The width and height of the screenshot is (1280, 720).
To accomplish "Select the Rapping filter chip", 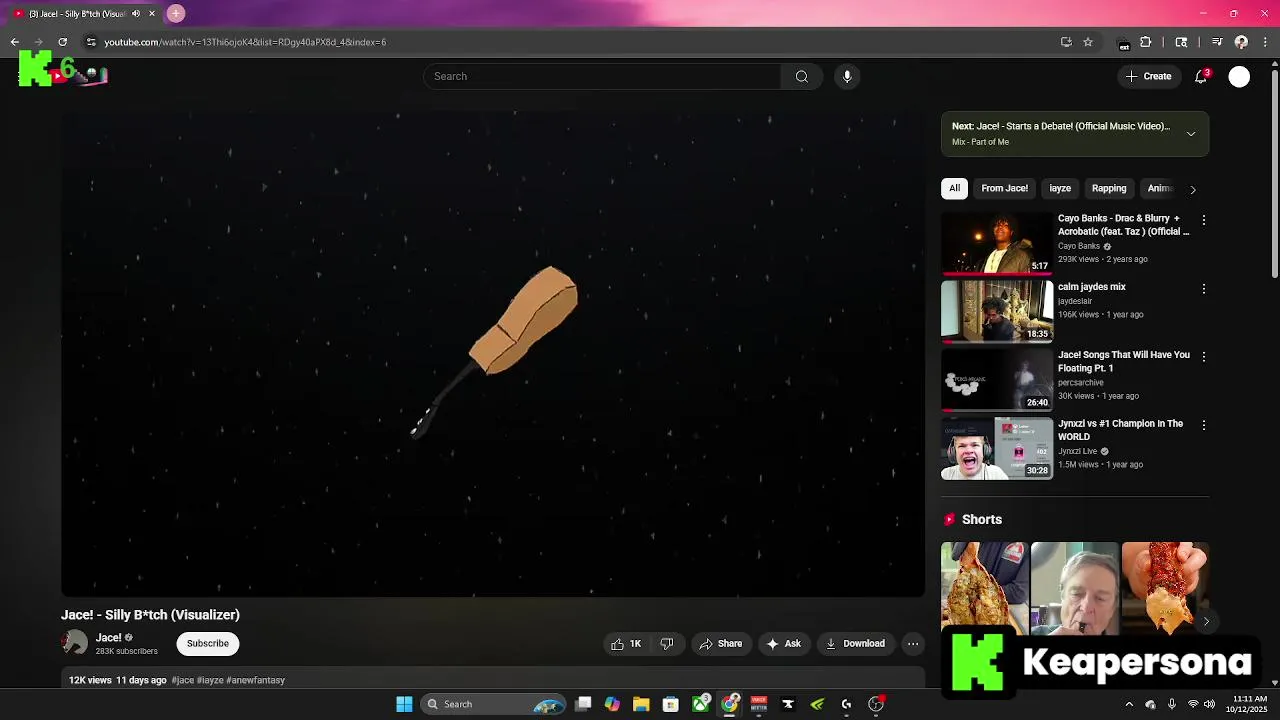I will pos(1109,188).
